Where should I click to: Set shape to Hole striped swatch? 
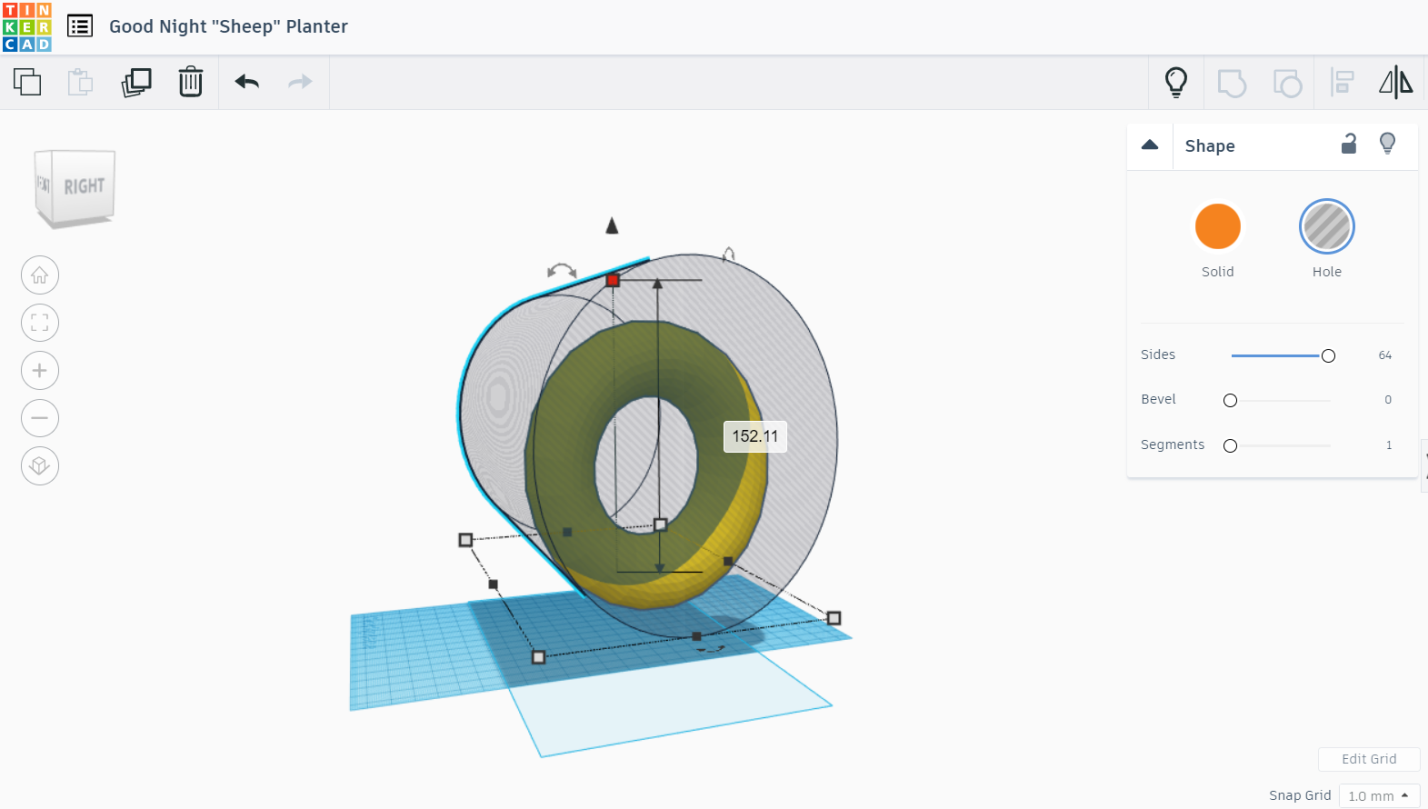[x=1327, y=226]
